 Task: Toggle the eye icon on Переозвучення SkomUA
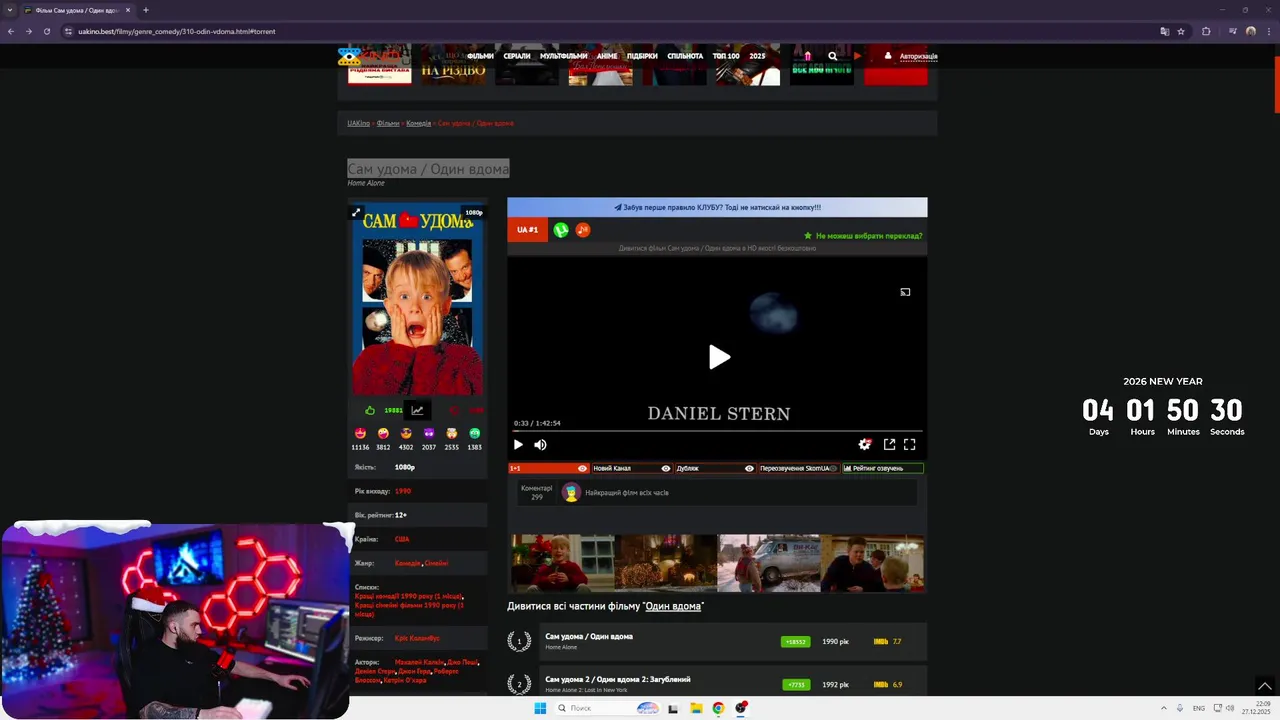833,468
